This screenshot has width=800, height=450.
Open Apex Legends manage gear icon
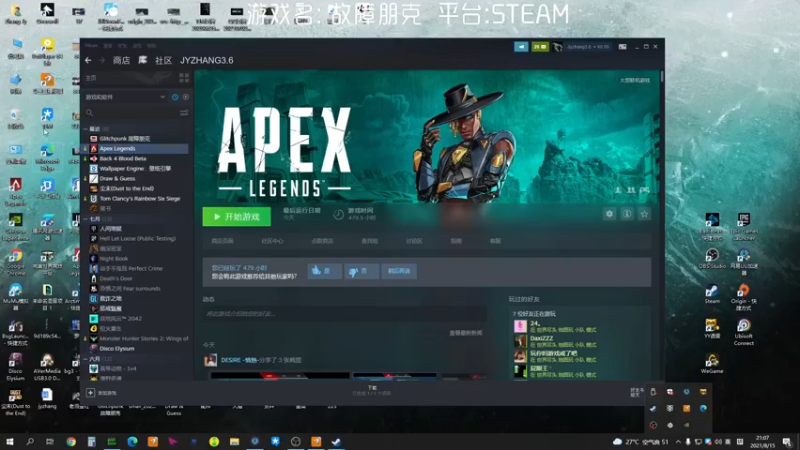point(609,214)
